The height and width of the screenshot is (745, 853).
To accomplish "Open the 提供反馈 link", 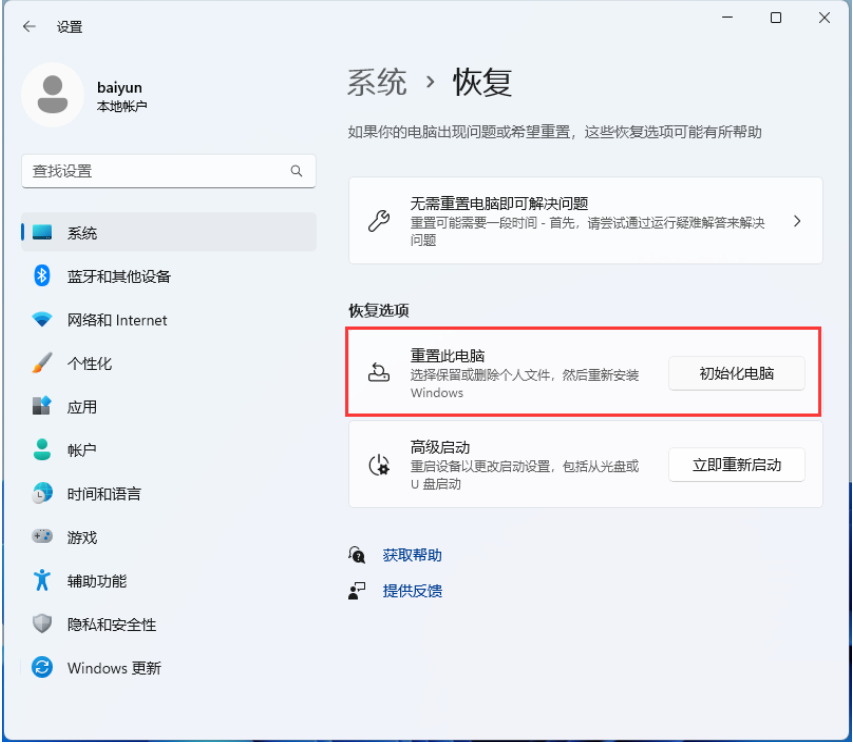I will point(412,590).
